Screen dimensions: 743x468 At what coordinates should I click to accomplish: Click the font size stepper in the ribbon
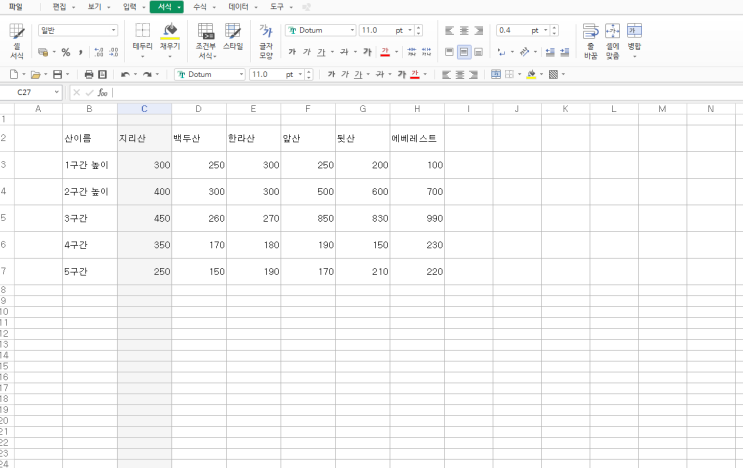click(418, 30)
